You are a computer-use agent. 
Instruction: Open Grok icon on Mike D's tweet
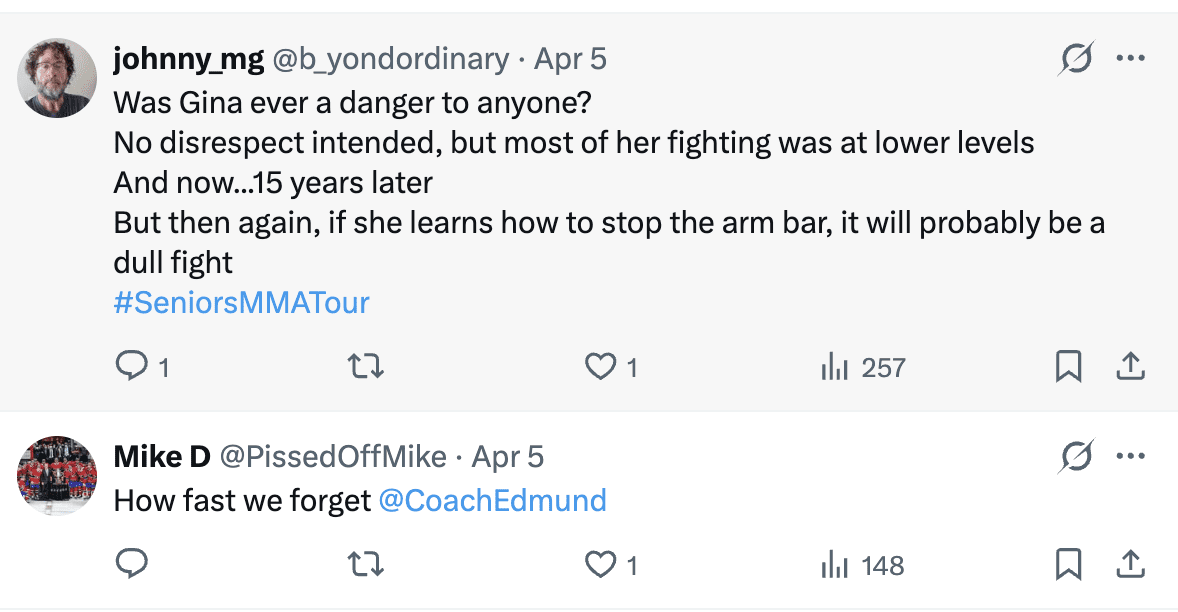[x=1076, y=457]
